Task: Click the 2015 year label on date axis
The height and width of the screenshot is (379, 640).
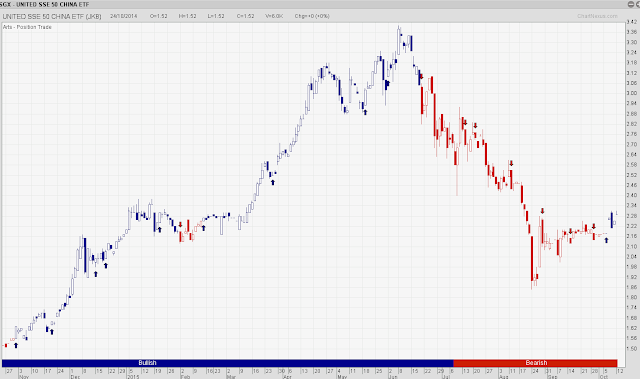Action: 133,377
